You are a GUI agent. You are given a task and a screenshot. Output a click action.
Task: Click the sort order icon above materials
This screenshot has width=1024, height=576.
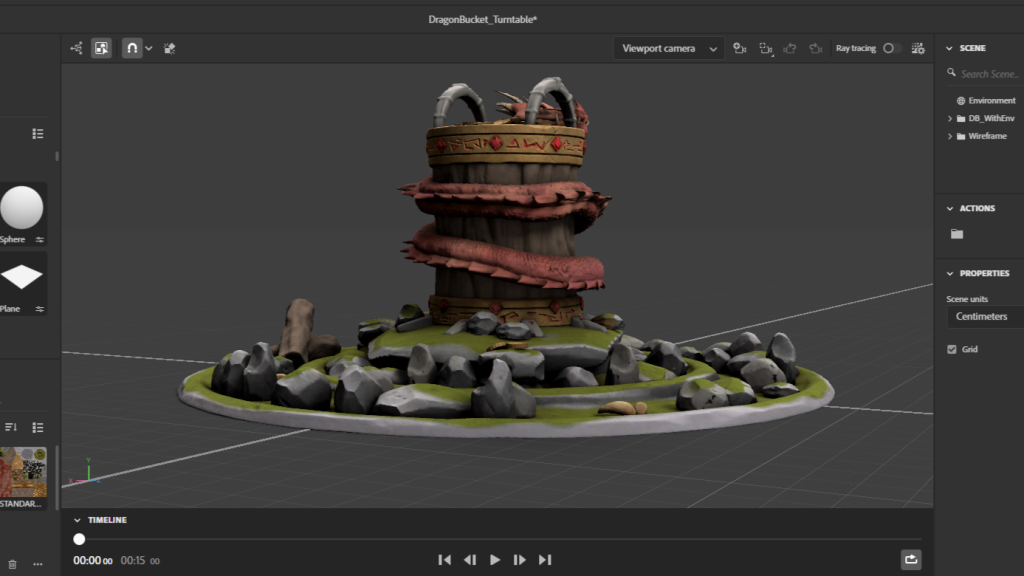(x=13, y=427)
